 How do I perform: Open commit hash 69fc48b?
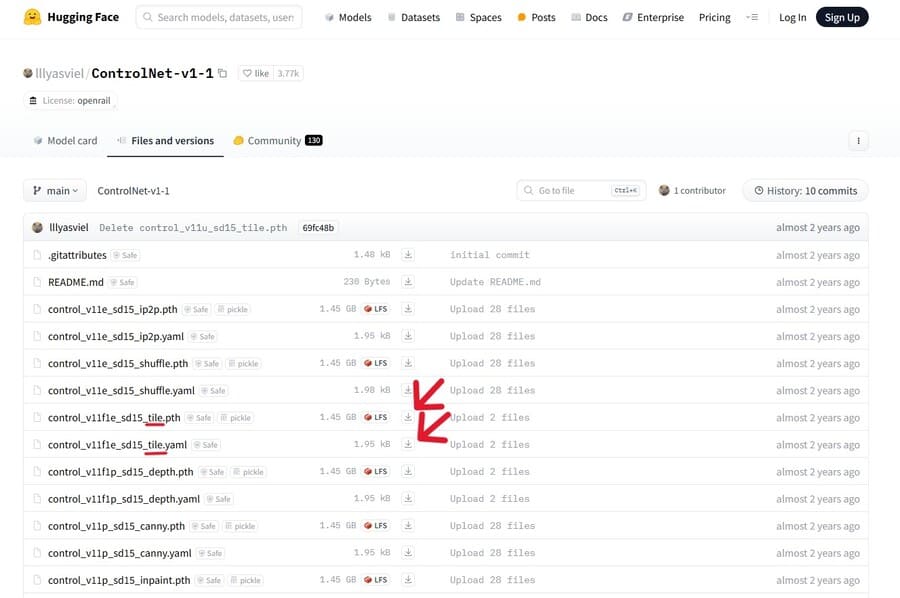318,228
